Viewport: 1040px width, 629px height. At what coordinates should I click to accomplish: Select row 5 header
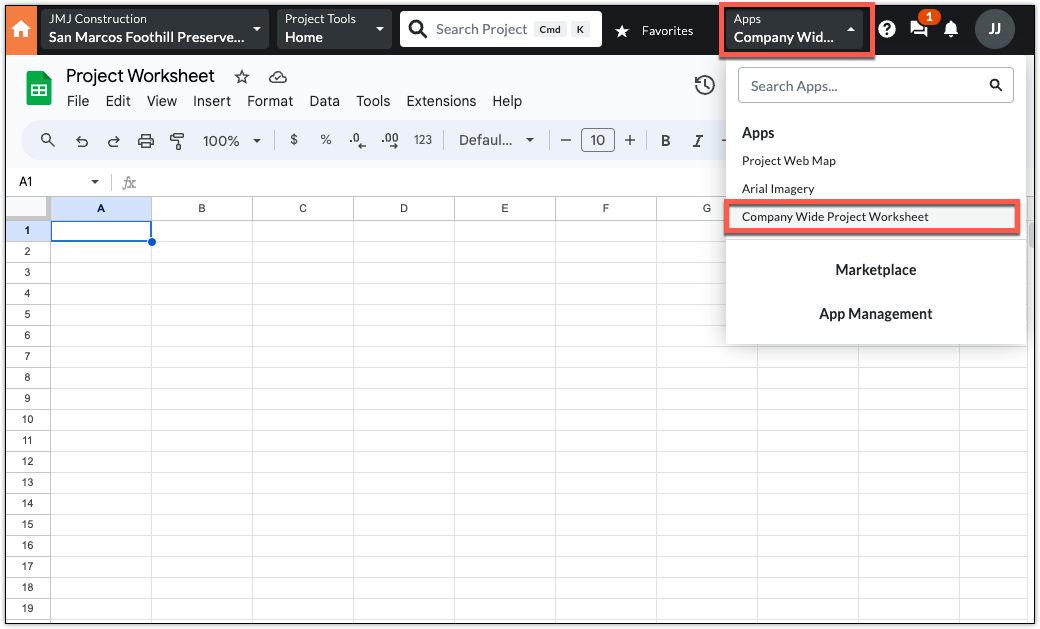pos(28,314)
